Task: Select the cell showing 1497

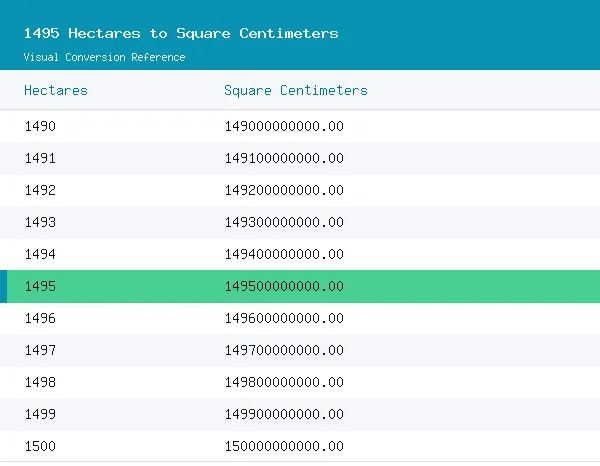Action: click(x=40, y=350)
